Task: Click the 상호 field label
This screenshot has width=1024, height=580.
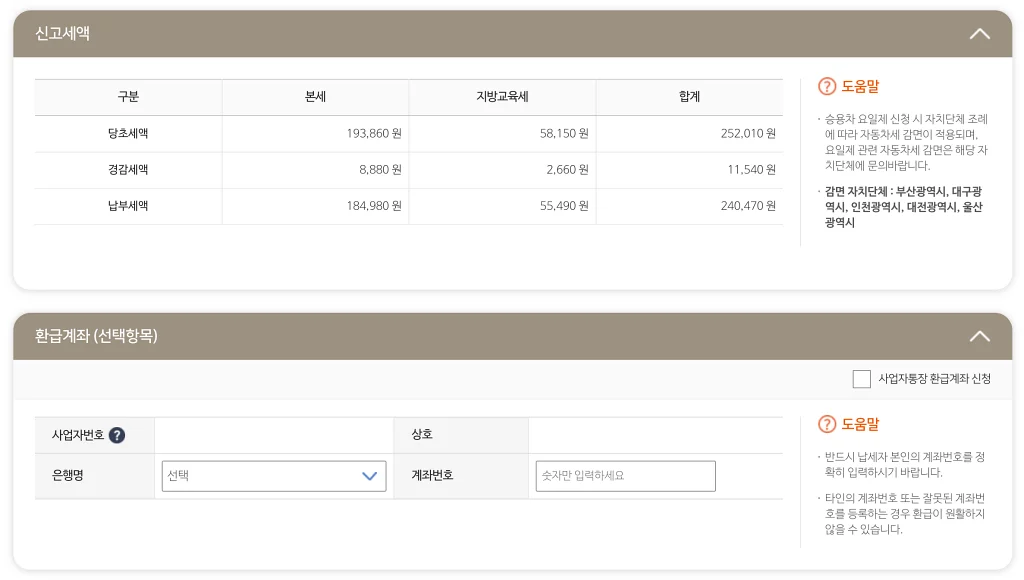Action: (422, 434)
